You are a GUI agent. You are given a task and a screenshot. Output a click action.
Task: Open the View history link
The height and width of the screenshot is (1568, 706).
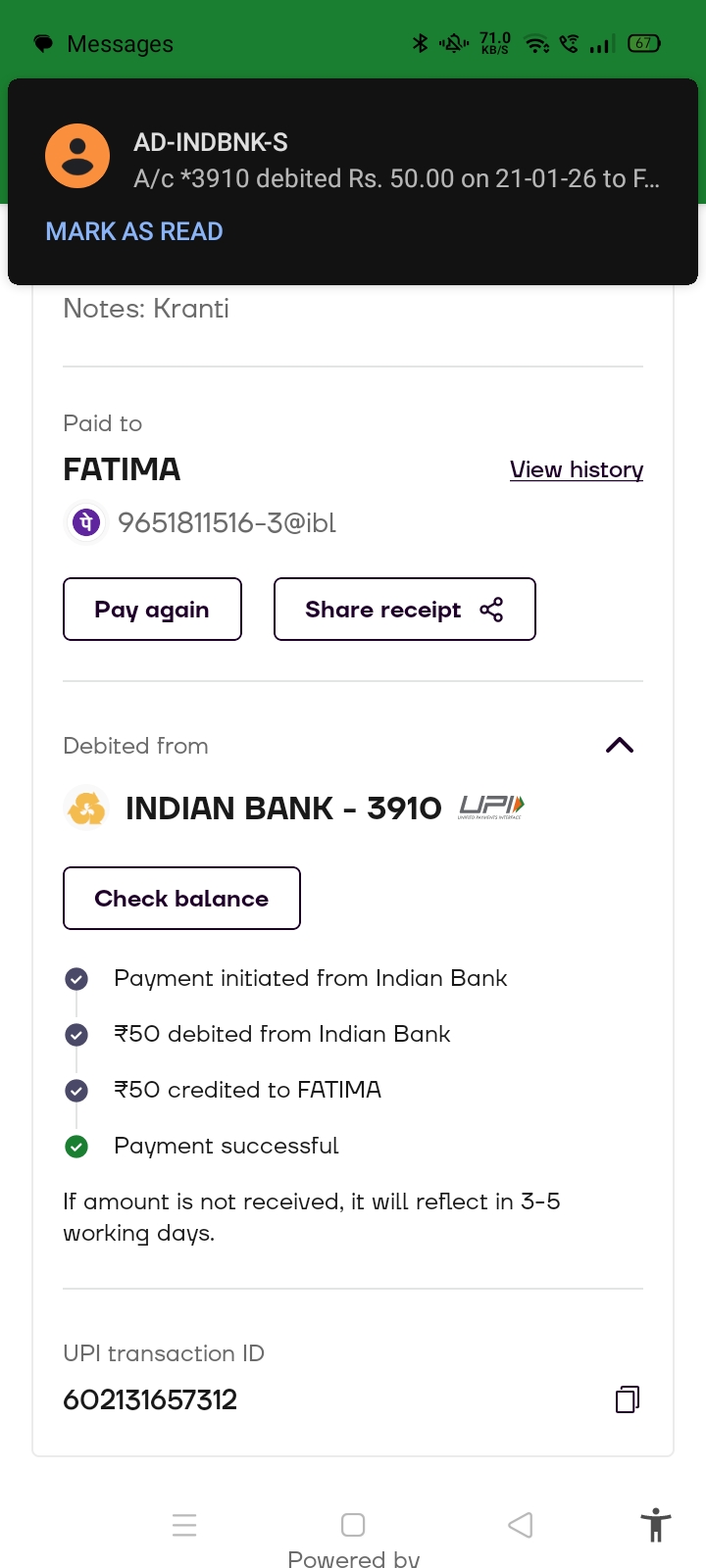(x=577, y=469)
